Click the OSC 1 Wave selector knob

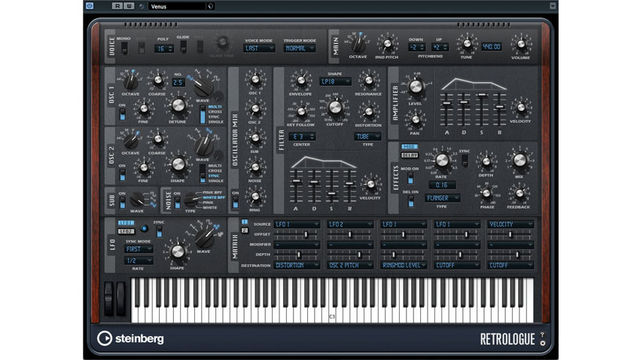[202, 86]
